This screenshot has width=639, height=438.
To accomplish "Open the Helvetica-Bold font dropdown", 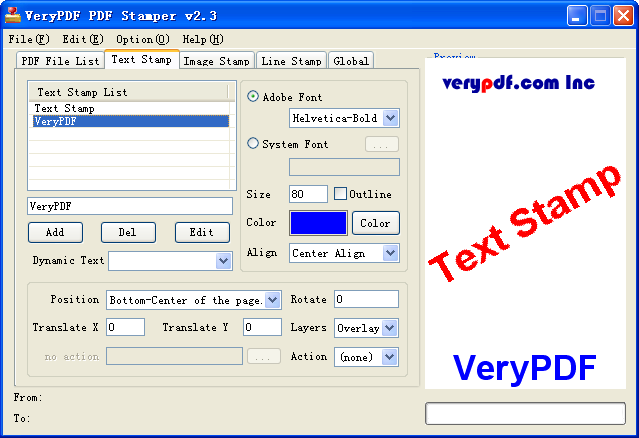I will coord(390,118).
